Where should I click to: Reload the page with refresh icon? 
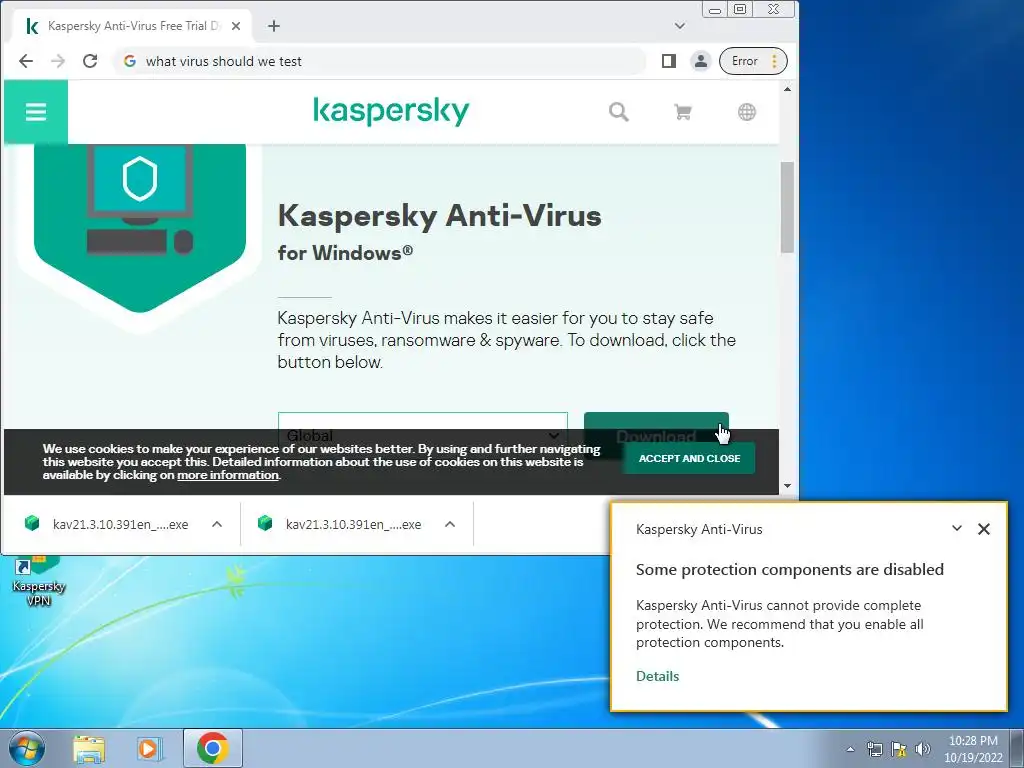click(90, 61)
